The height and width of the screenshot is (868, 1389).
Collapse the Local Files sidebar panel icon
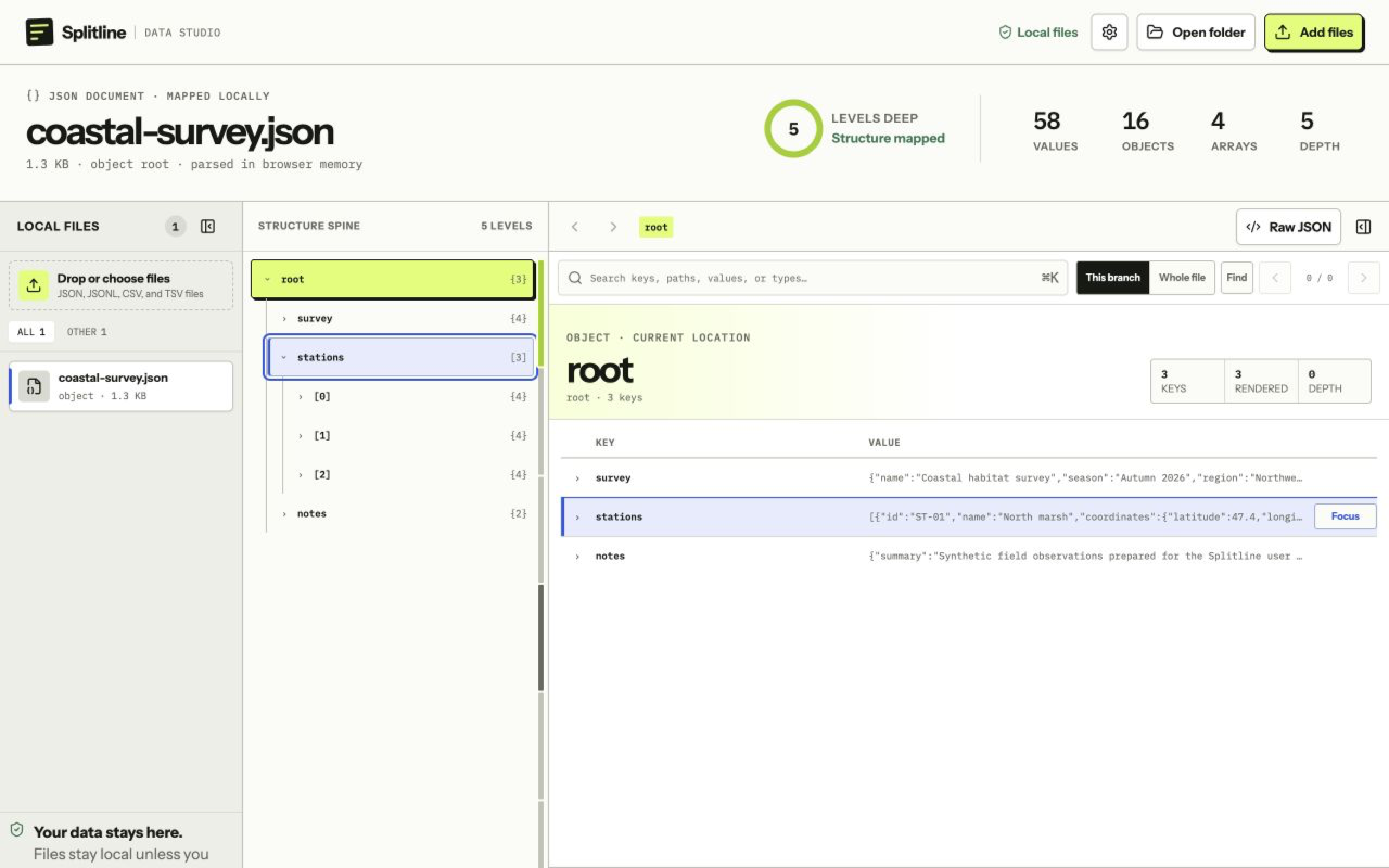(x=208, y=226)
